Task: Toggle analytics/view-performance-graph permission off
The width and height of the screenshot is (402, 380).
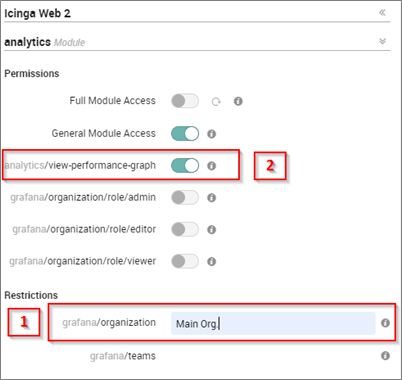Action: tap(185, 165)
